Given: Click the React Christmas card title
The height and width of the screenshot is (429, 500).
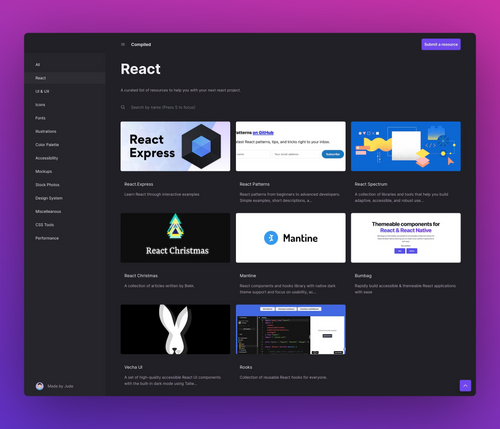Looking at the screenshot, I should tap(141, 276).
